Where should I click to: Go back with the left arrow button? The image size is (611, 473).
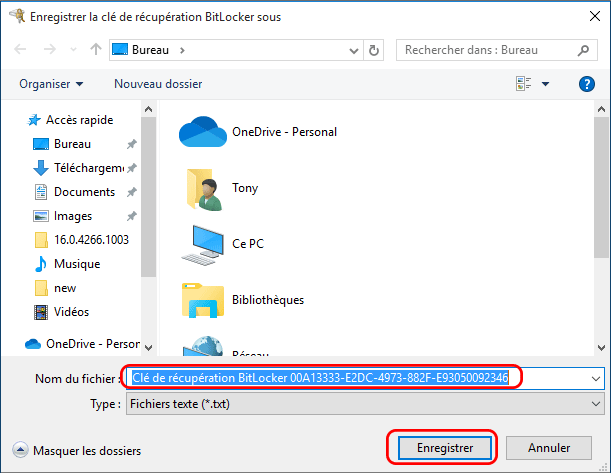click(x=20, y=49)
